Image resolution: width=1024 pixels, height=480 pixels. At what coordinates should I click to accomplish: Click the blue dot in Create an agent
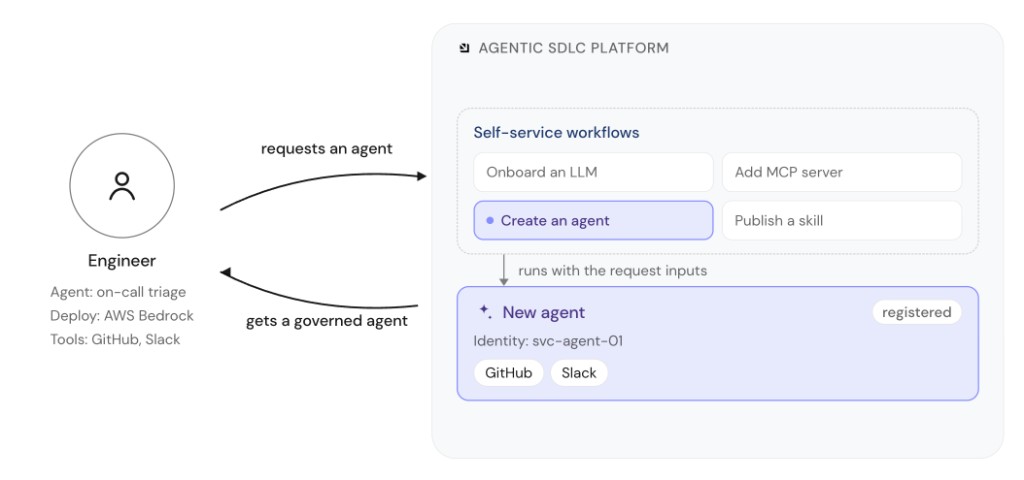pyautogui.click(x=490, y=221)
